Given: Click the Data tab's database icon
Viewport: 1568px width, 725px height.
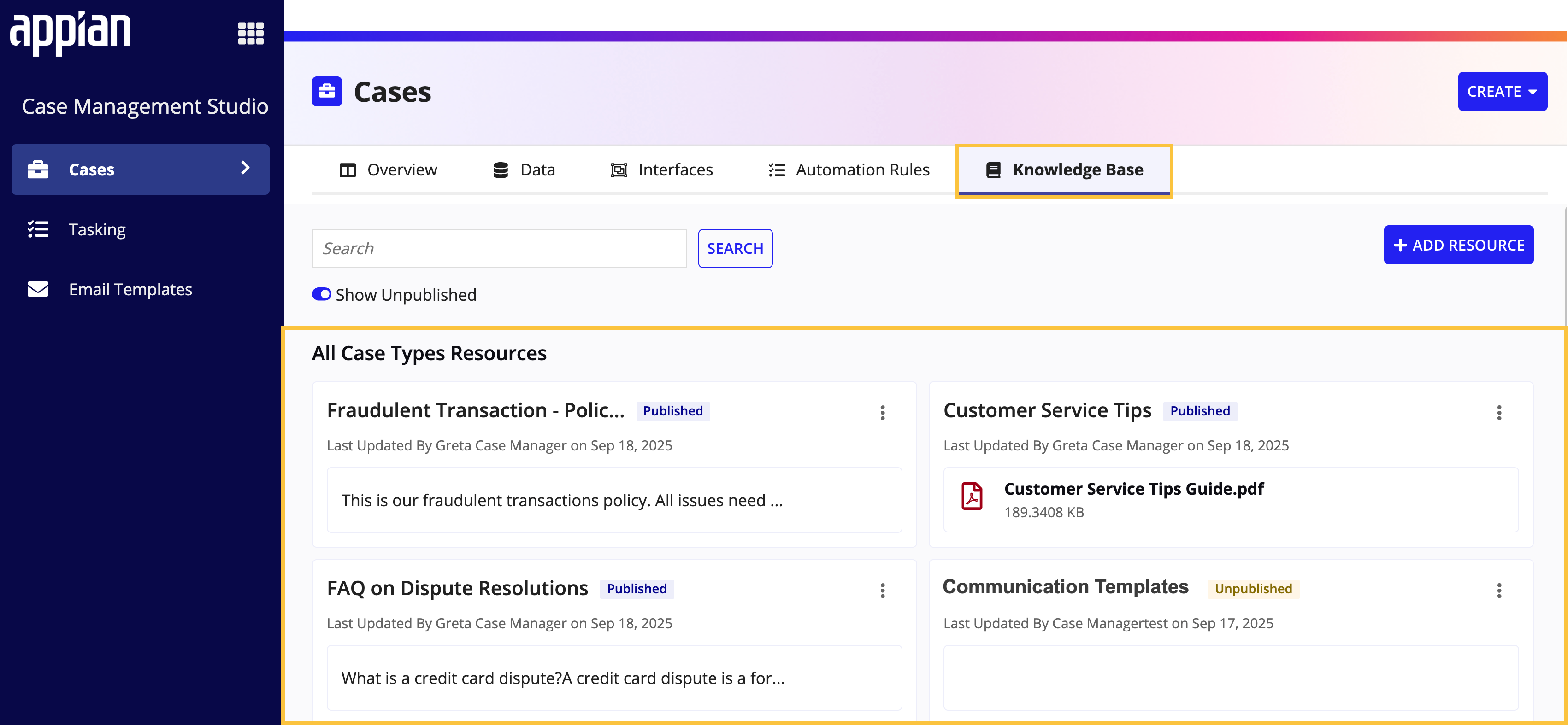Looking at the screenshot, I should [x=501, y=170].
